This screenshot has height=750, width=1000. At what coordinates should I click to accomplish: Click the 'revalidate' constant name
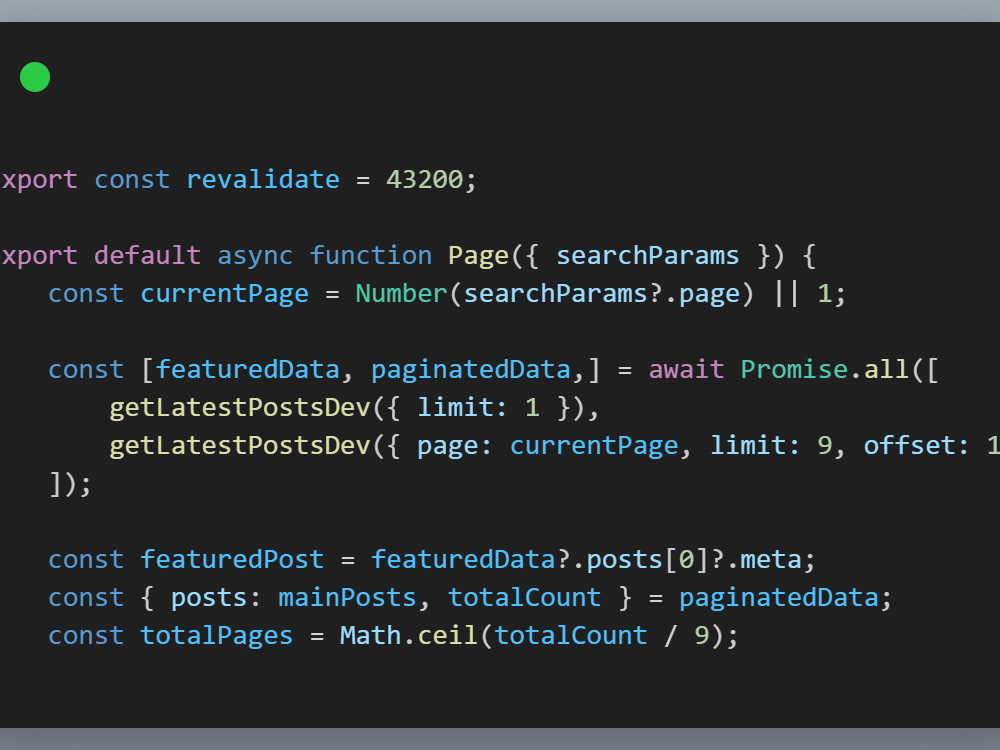click(263, 179)
